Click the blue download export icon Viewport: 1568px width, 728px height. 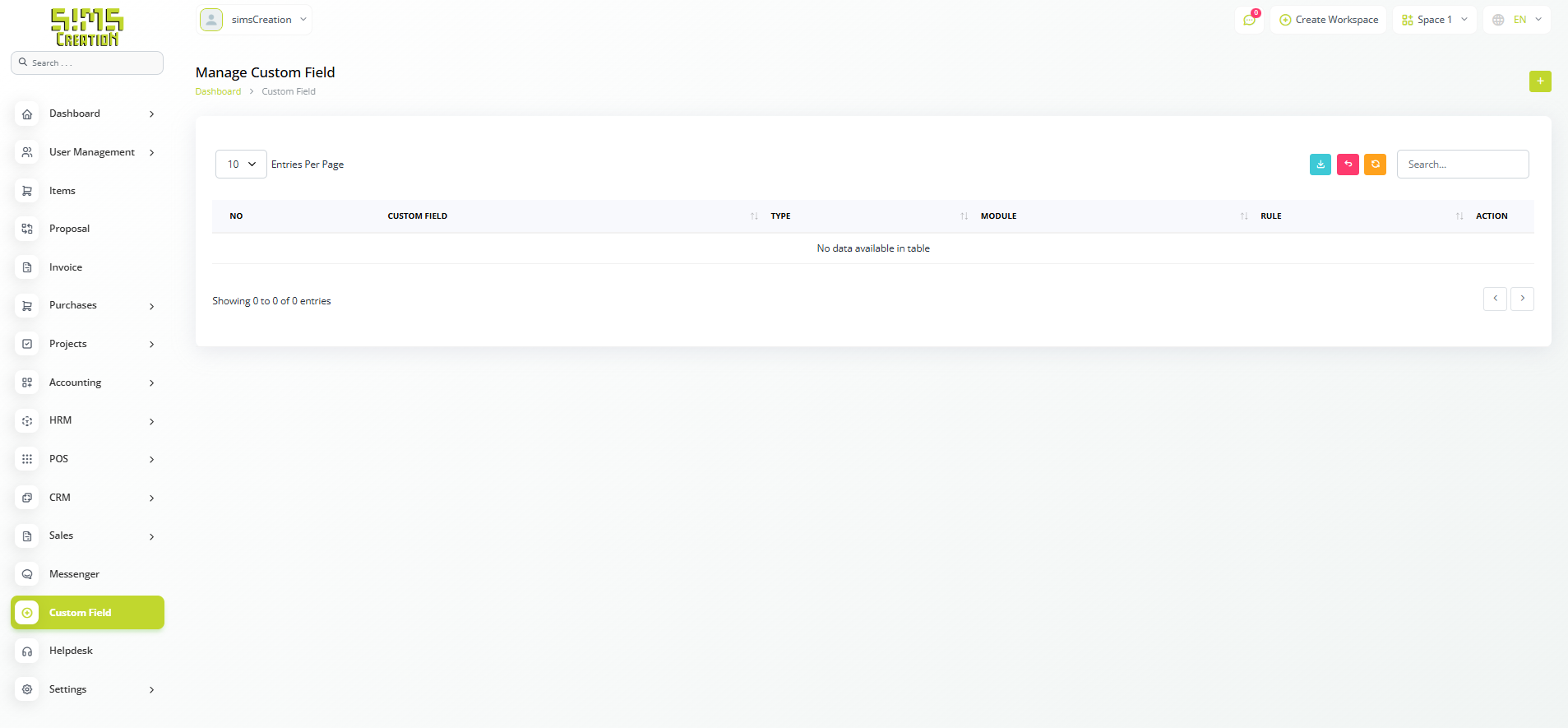point(1320,165)
